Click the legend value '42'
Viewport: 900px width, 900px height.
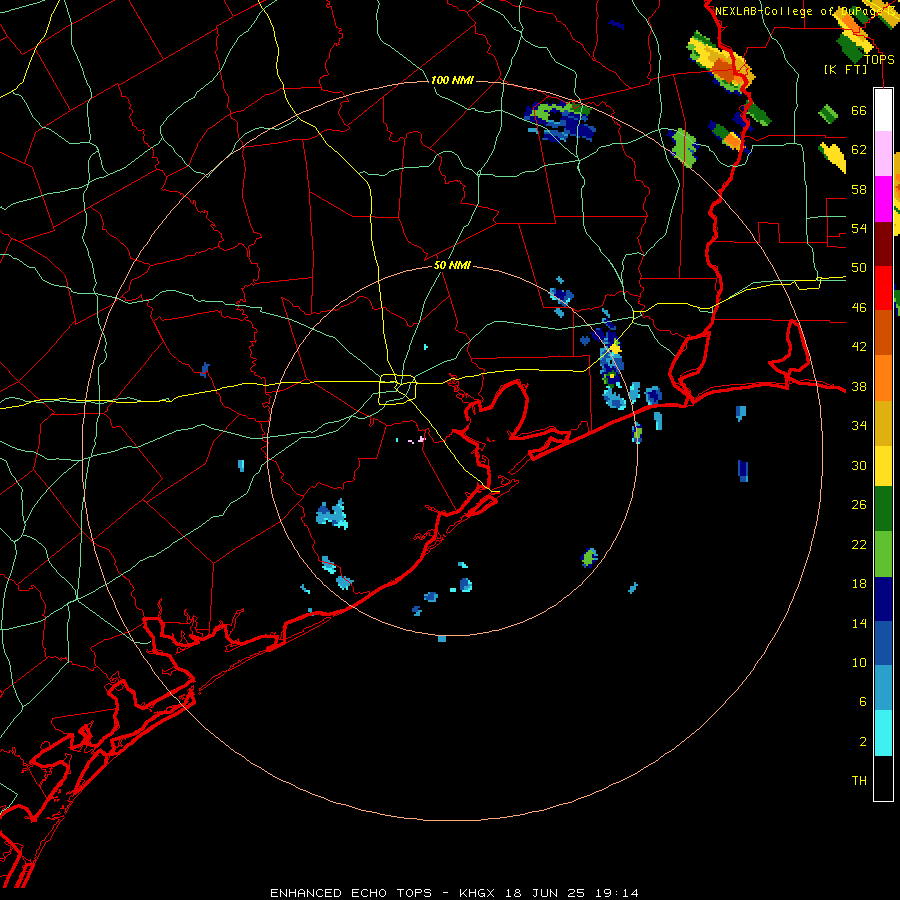[x=859, y=347]
